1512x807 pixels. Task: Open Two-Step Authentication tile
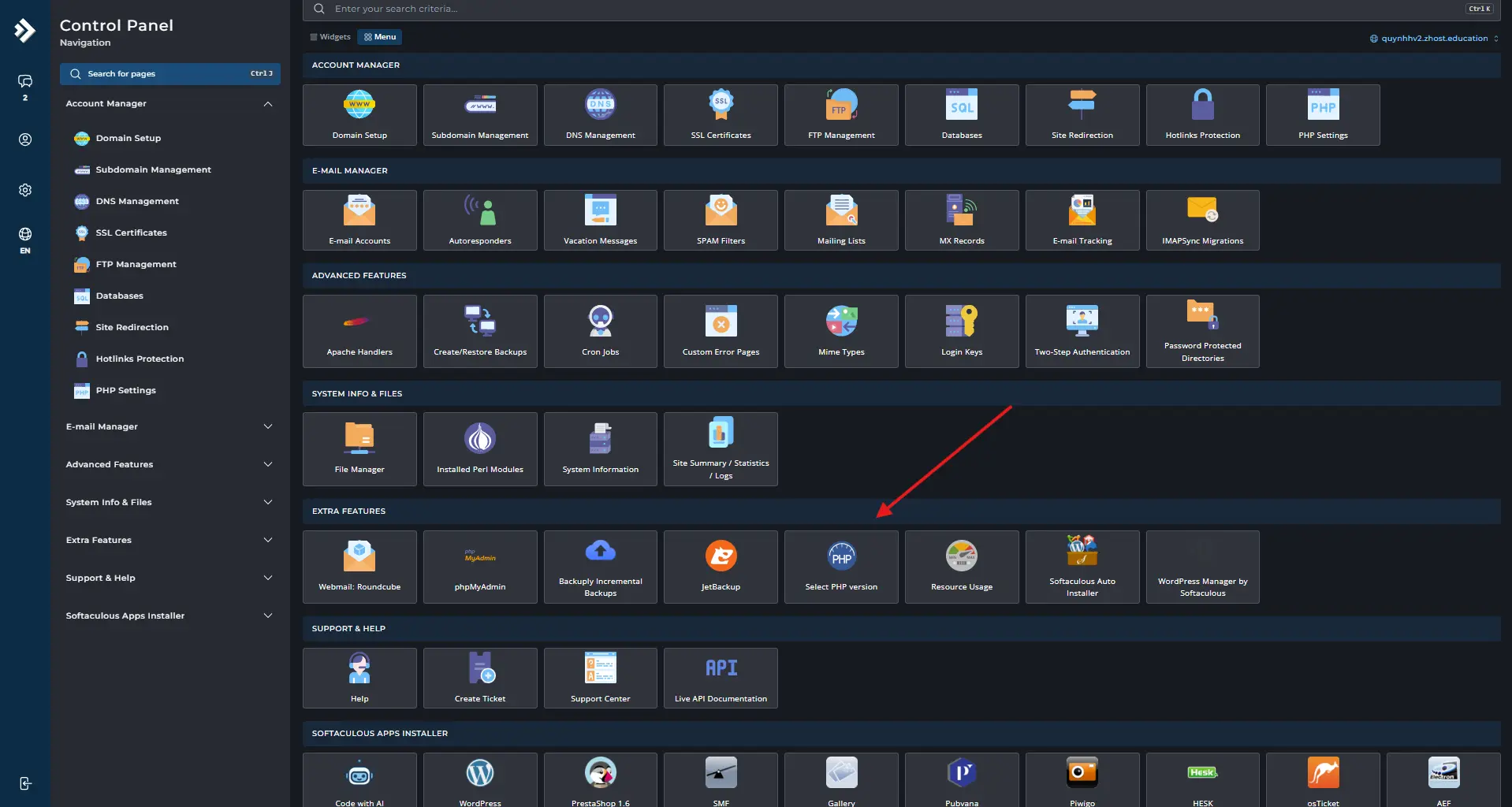[x=1082, y=331]
